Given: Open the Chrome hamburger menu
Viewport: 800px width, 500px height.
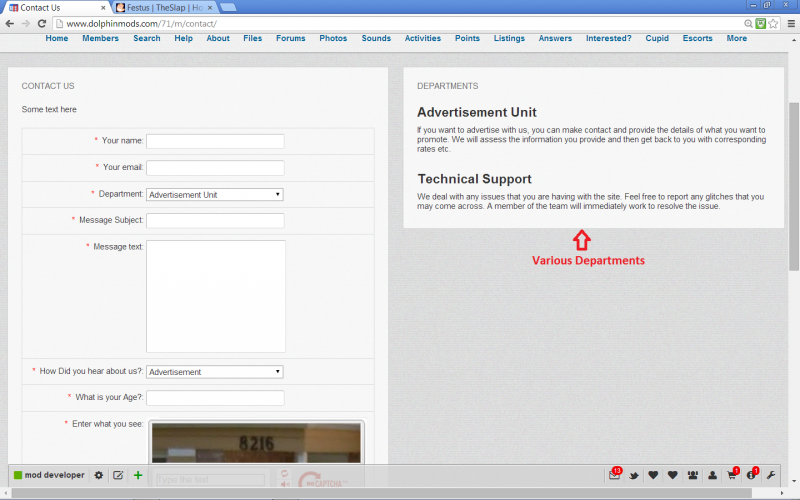Looking at the screenshot, I should coord(791,23).
